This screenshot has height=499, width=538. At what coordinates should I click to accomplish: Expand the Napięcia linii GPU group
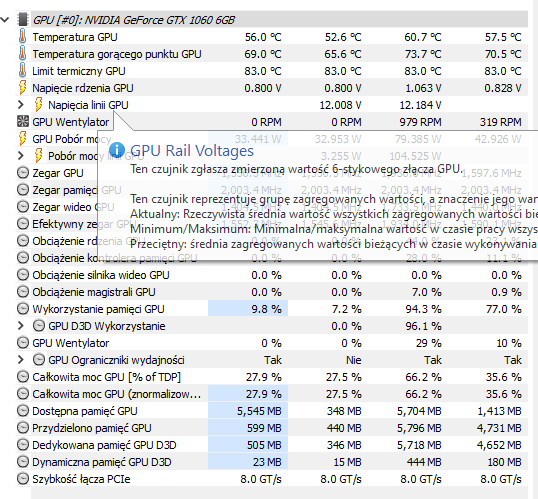[21, 105]
